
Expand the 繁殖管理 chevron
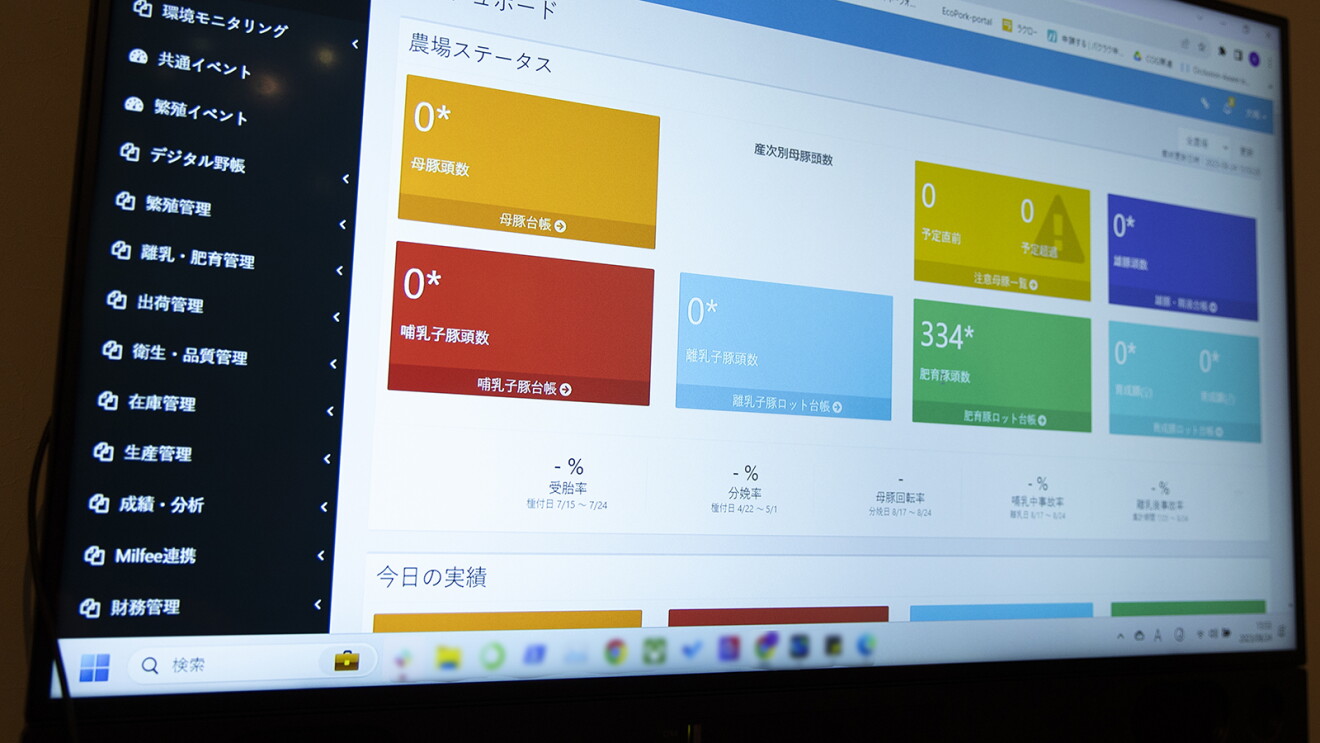tap(343, 224)
